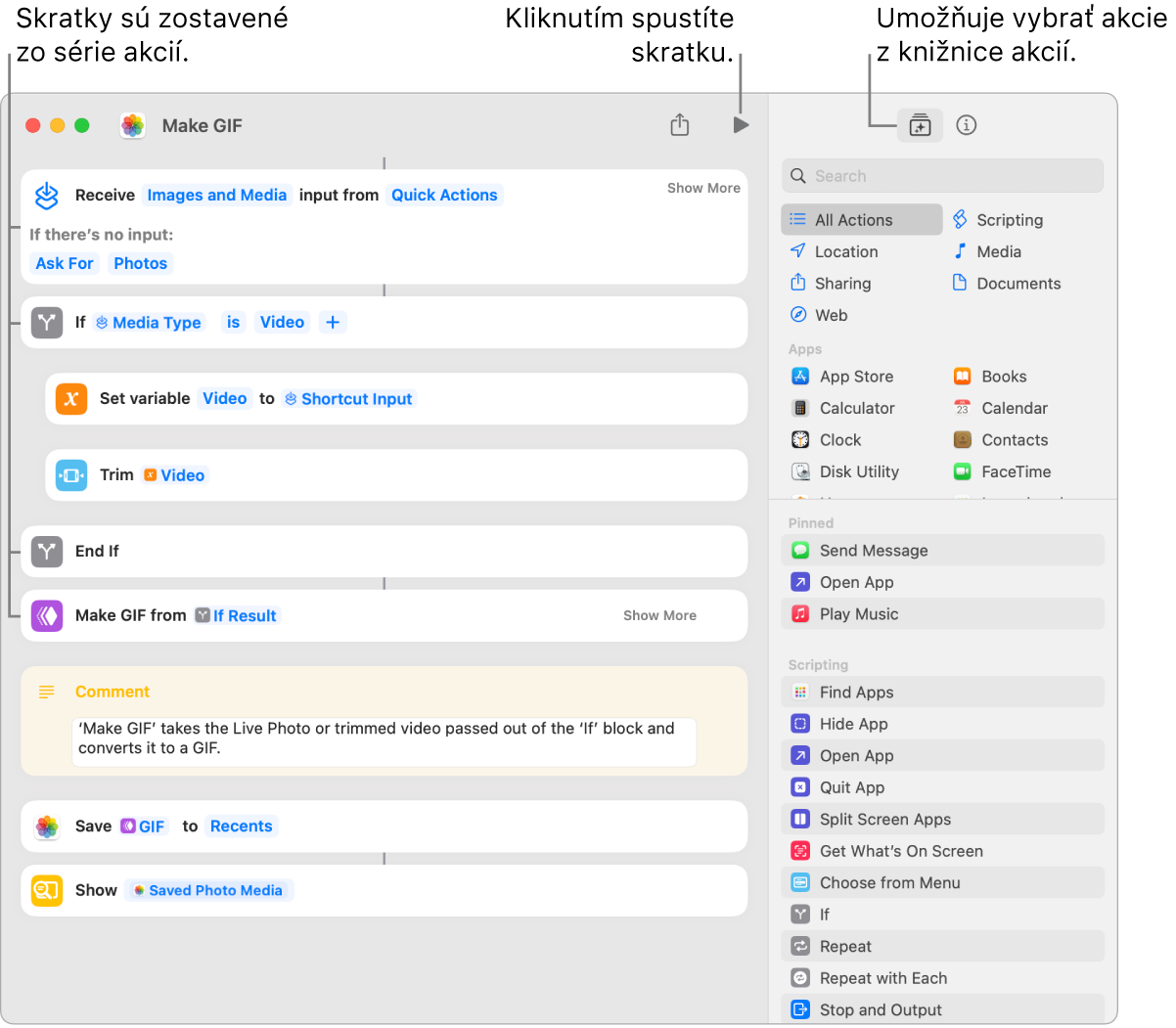This screenshot has height=1028, width=1176.
Task: Select Location category
Action: pos(835,251)
